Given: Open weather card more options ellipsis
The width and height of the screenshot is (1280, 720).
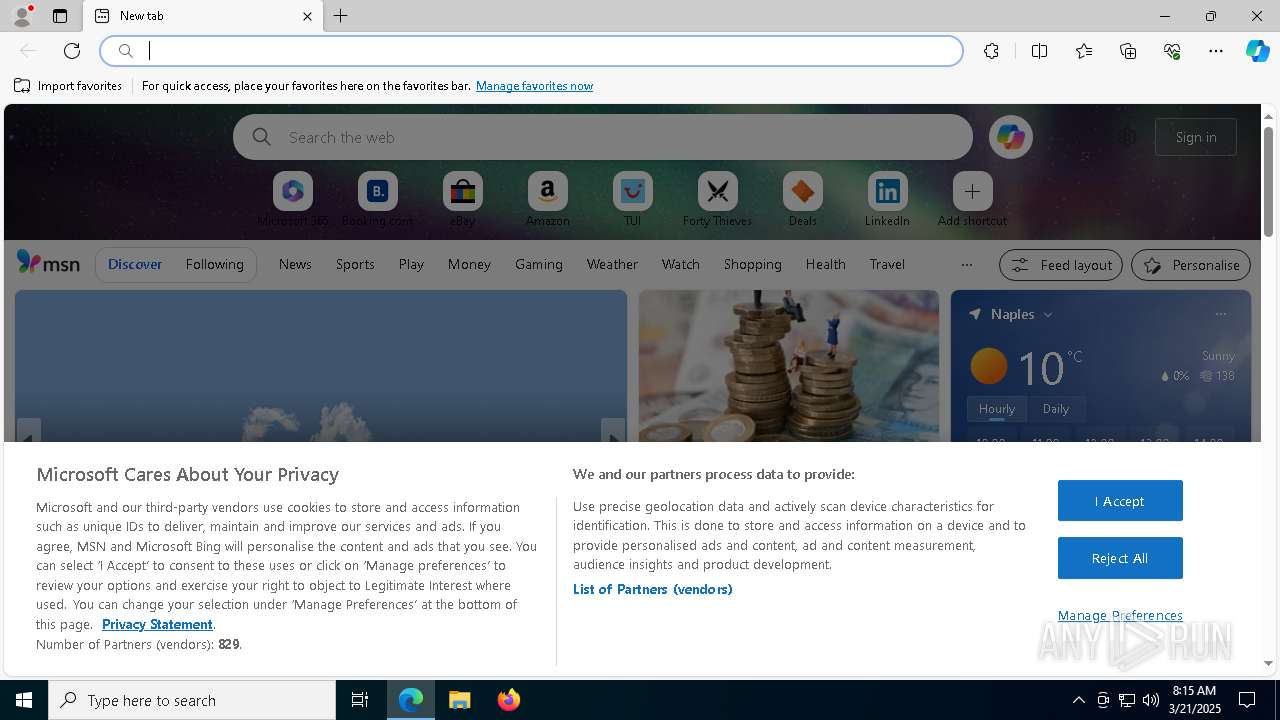Looking at the screenshot, I should [x=1220, y=314].
